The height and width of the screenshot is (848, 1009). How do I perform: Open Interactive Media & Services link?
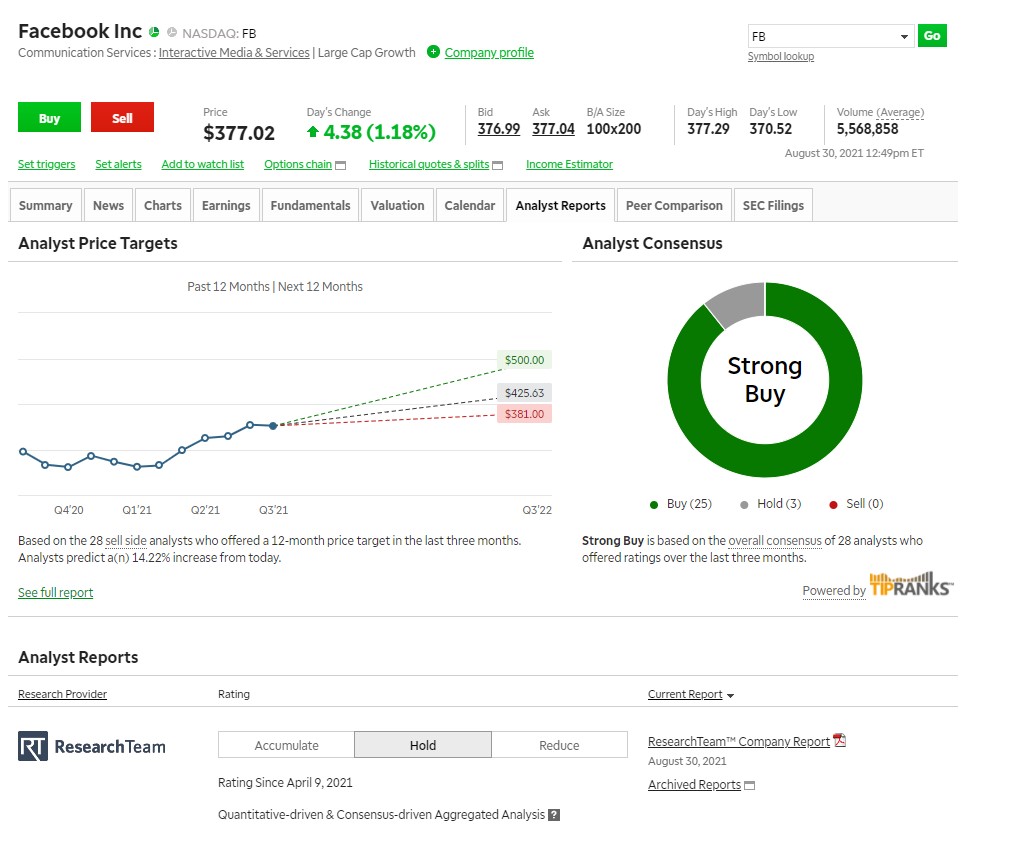pos(234,53)
